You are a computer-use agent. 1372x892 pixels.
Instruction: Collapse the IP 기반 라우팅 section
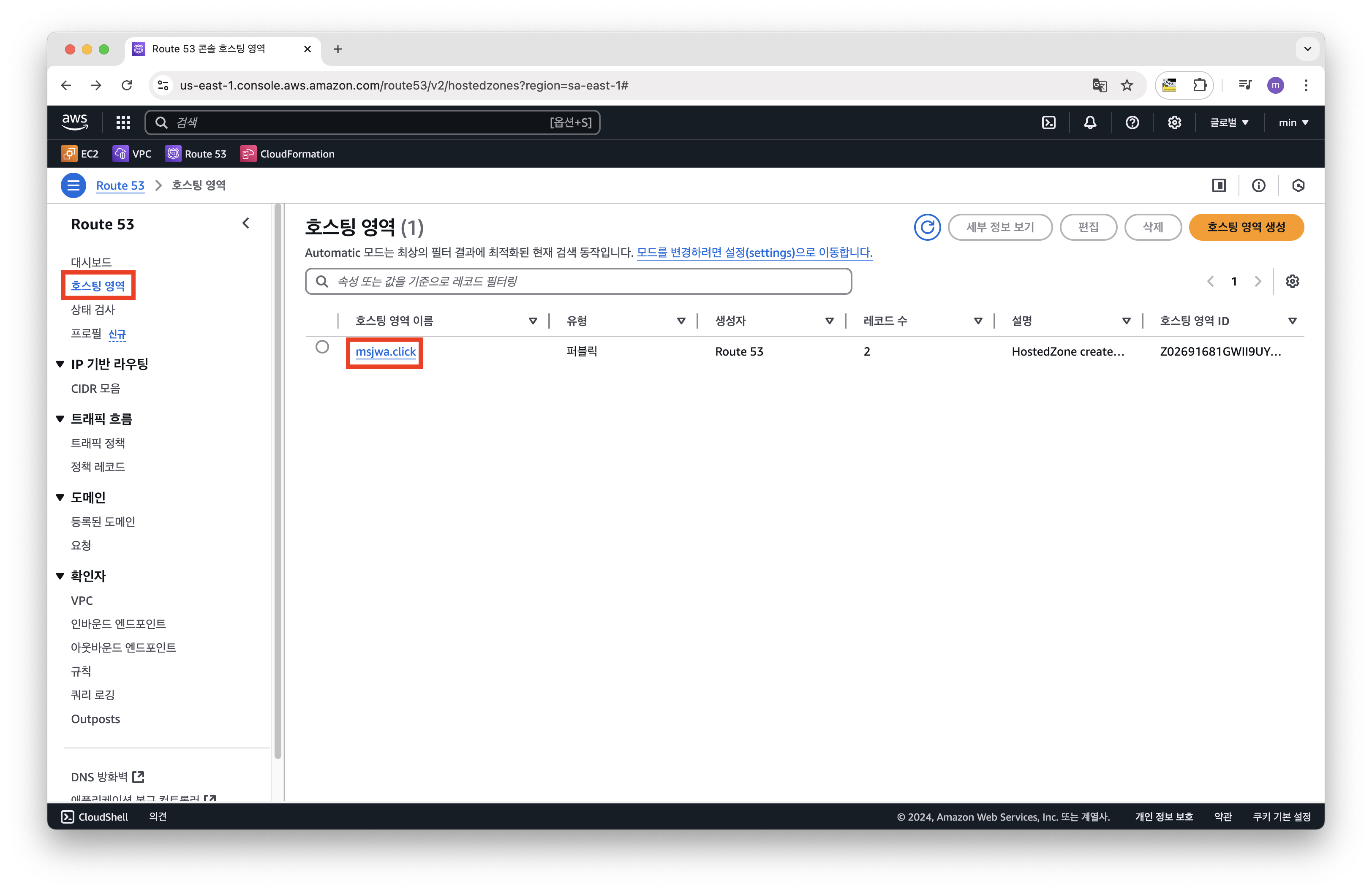click(60, 364)
